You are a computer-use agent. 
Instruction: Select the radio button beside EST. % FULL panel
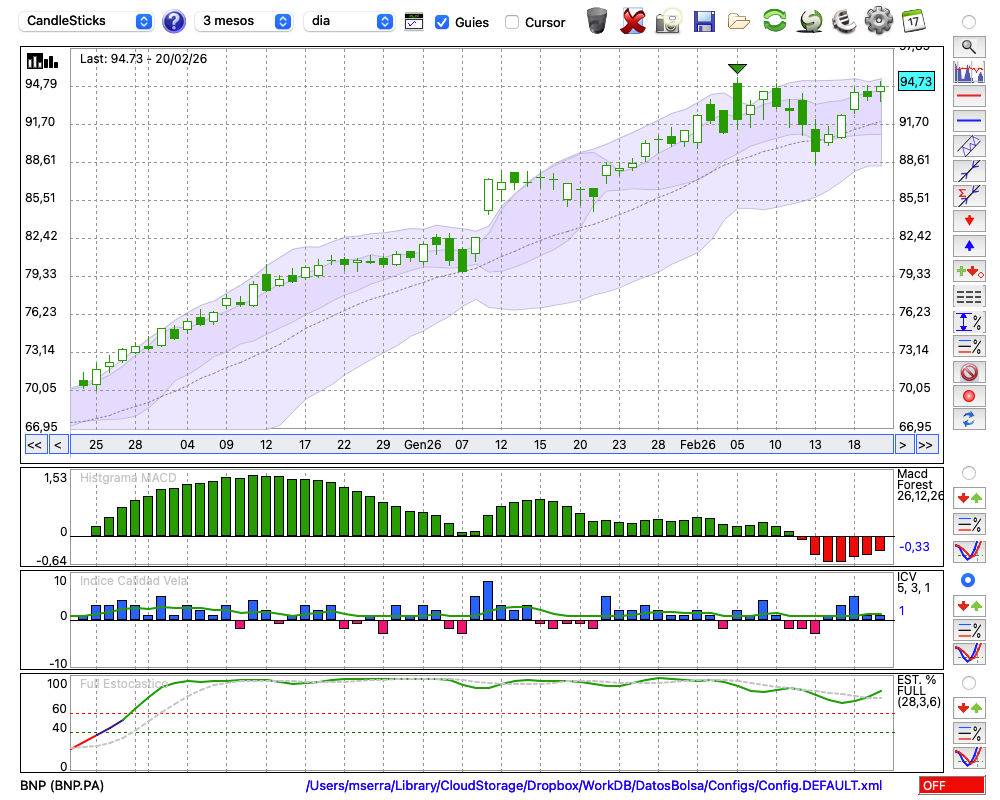tap(968, 682)
